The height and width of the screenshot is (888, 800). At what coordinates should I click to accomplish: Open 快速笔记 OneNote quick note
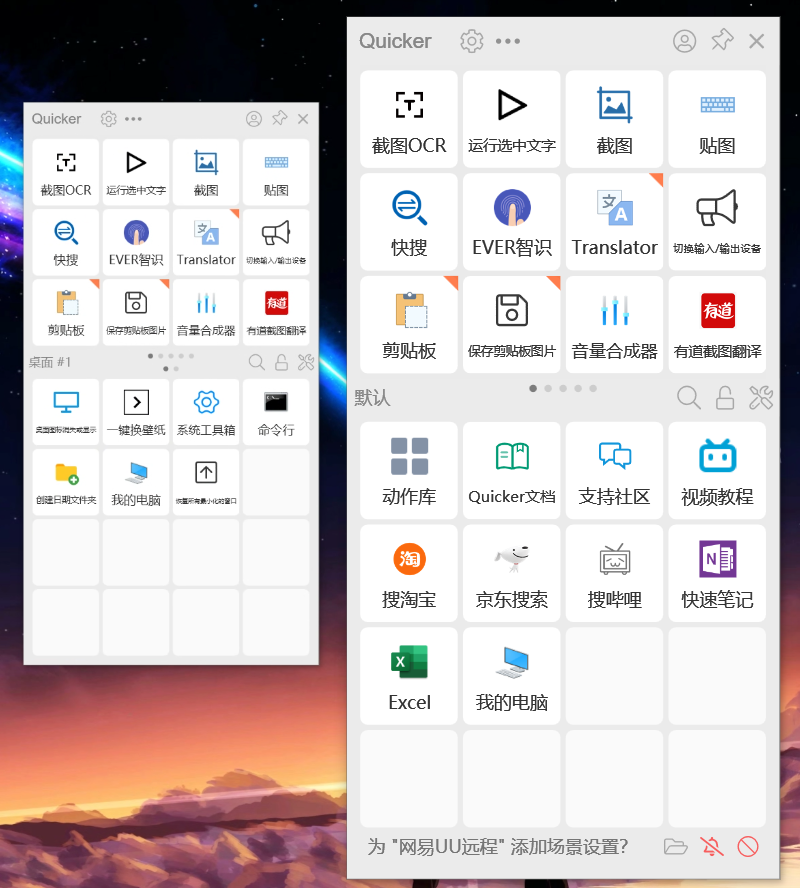(717, 573)
